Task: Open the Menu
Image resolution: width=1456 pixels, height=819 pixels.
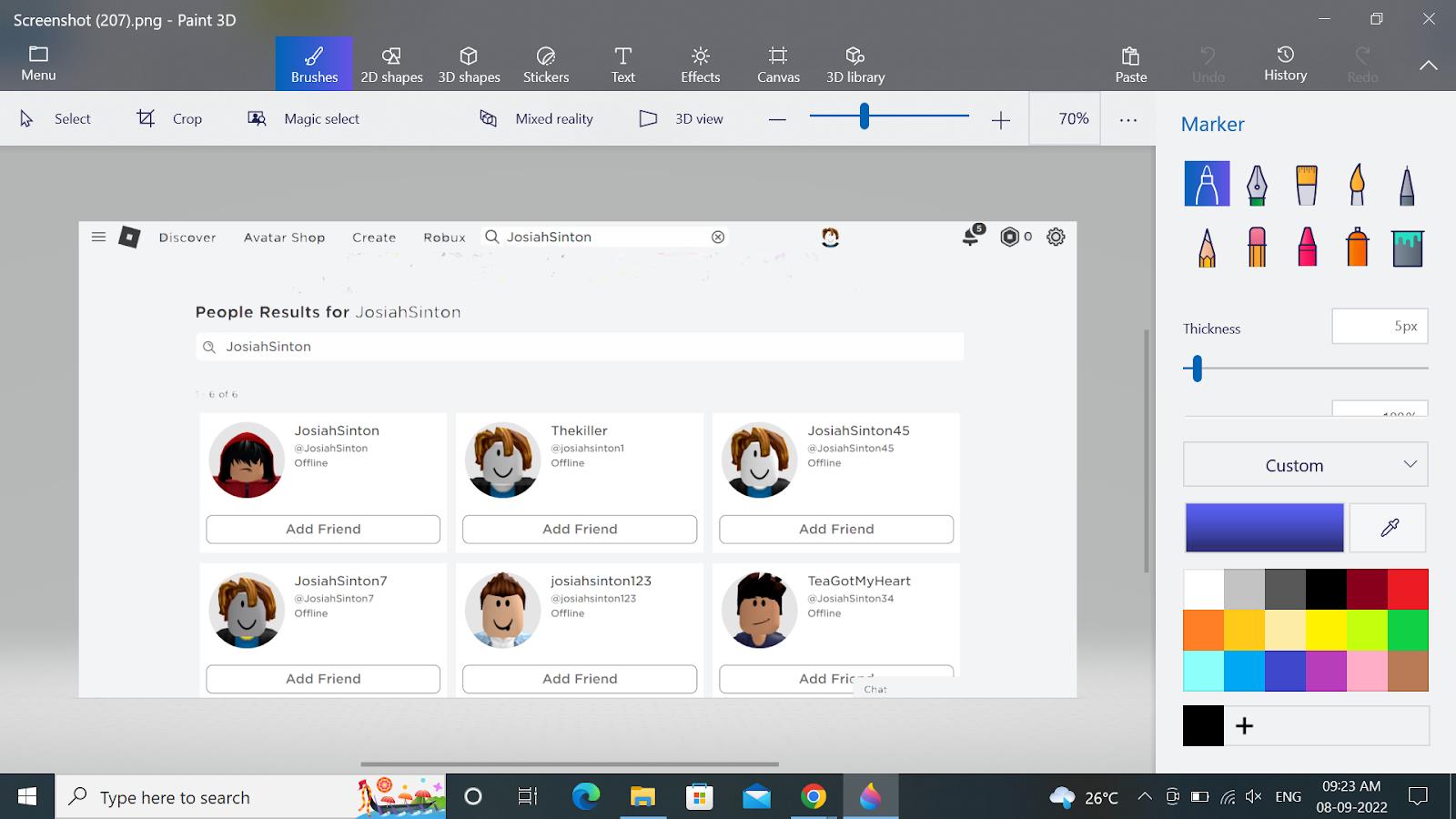Action: 38,64
